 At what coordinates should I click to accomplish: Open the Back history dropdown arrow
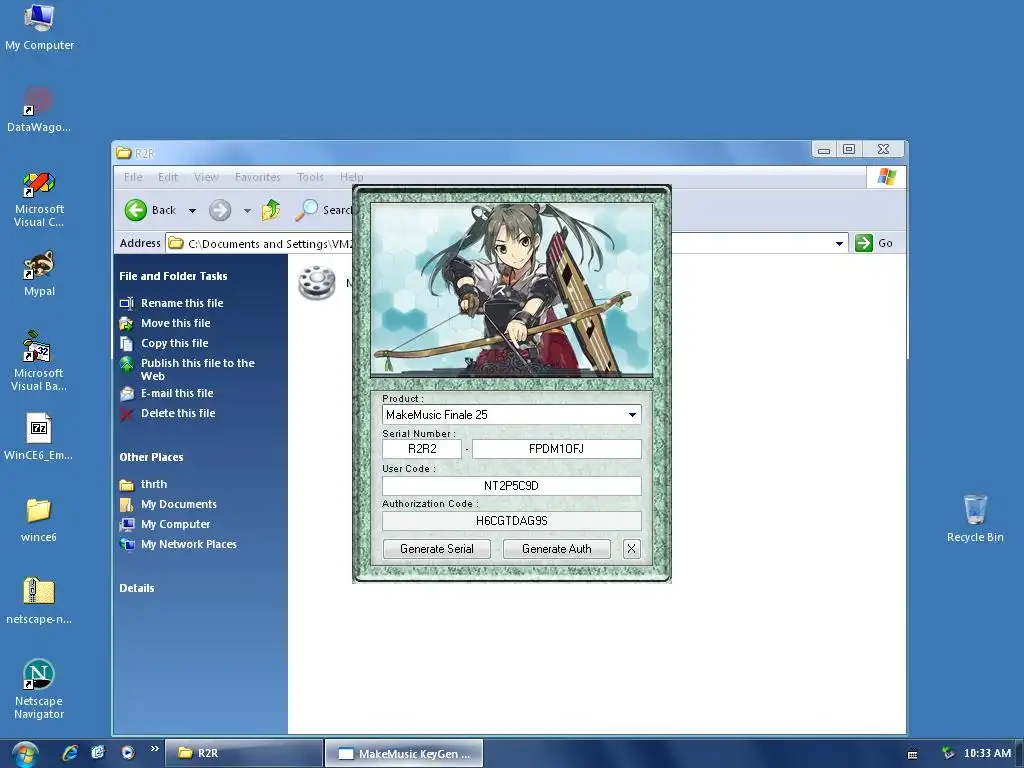[x=192, y=210]
